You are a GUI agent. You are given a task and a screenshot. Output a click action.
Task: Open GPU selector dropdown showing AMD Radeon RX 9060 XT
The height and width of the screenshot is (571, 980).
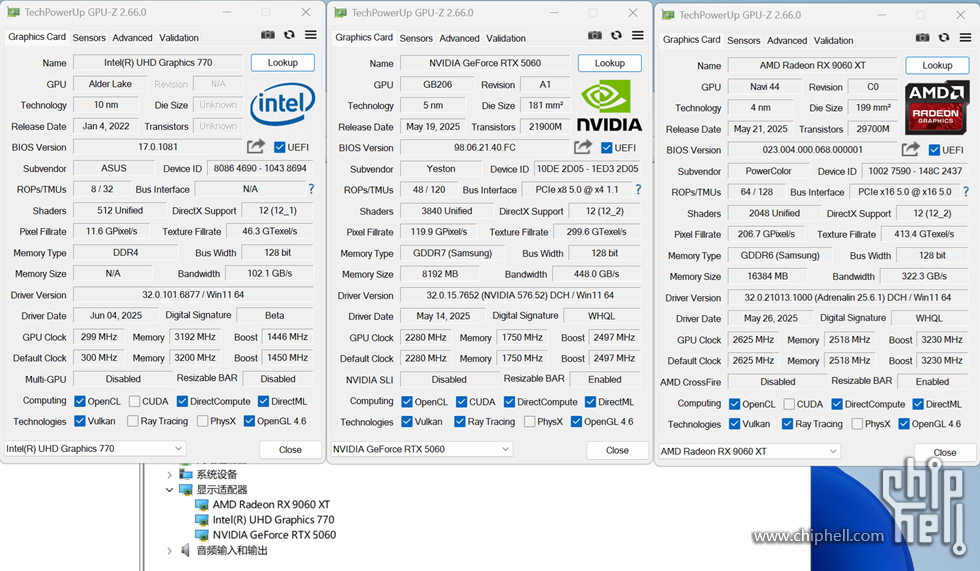pos(749,451)
